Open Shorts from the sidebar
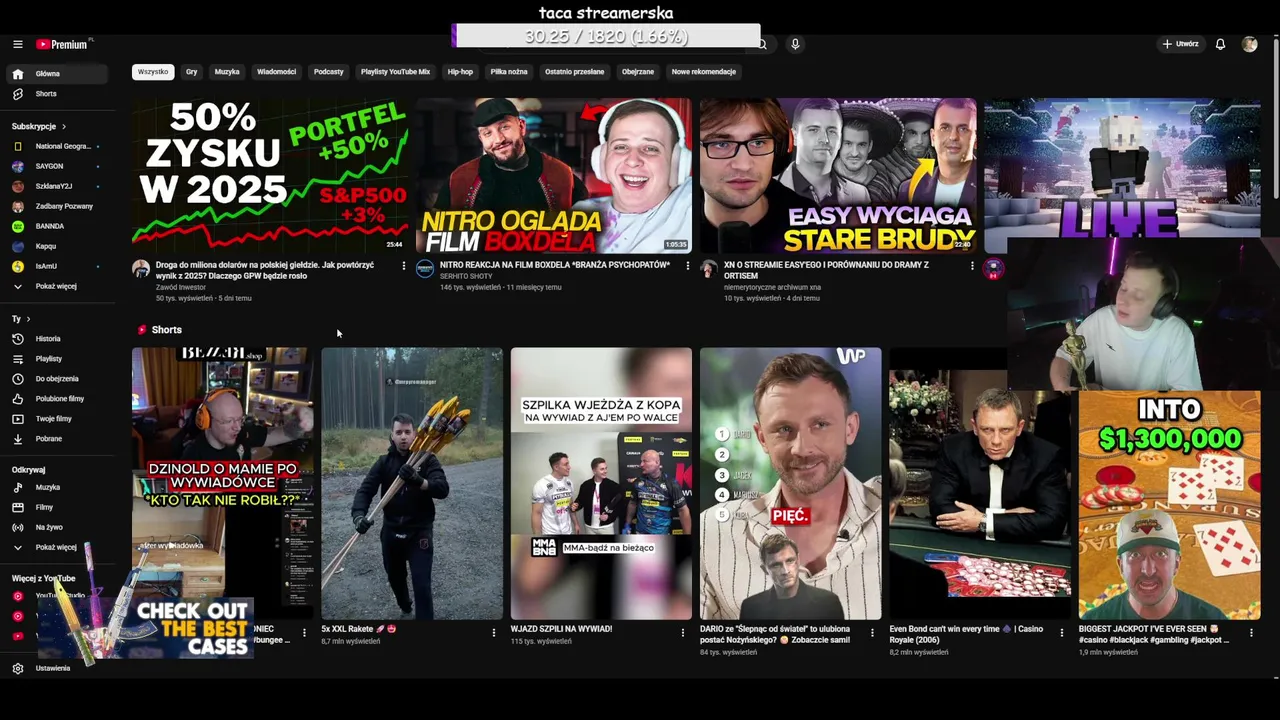The width and height of the screenshot is (1280, 720). pos(58,94)
